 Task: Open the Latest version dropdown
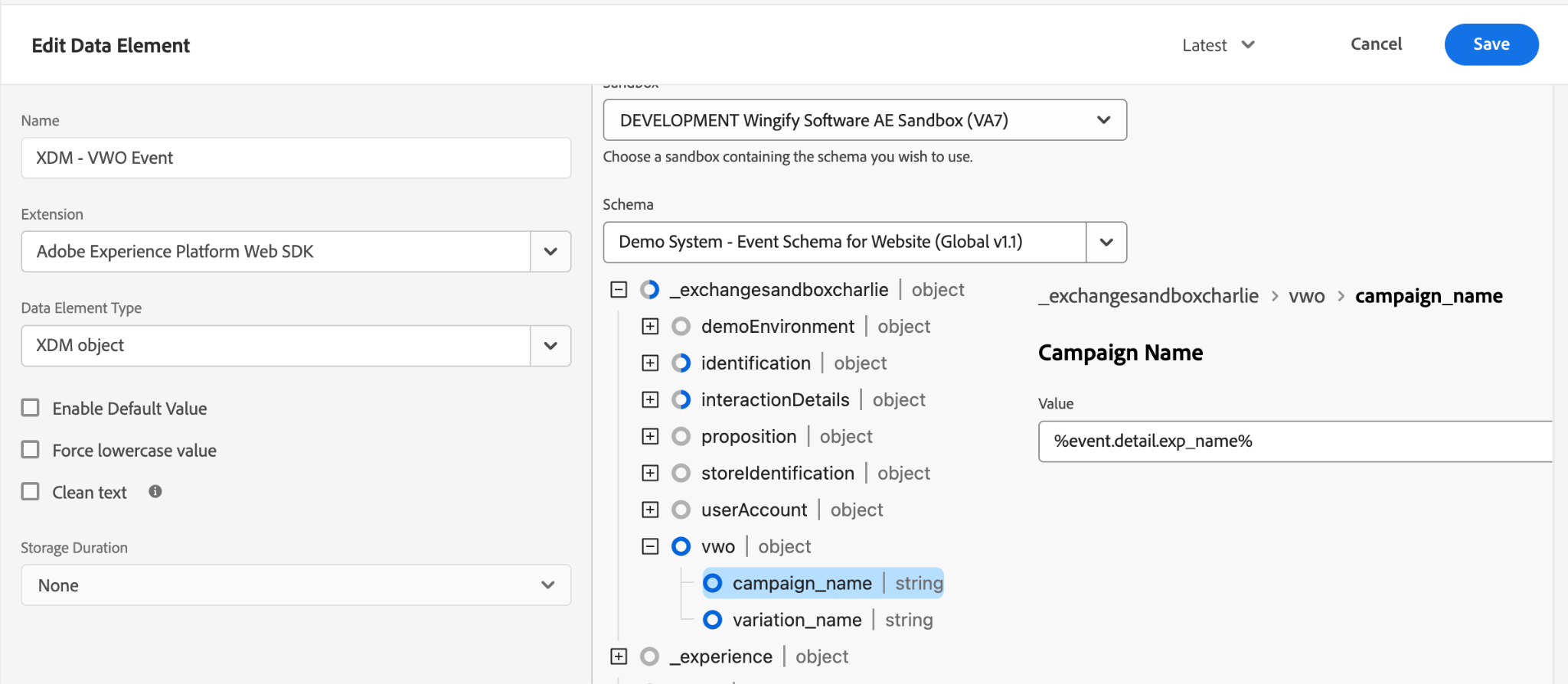point(1218,45)
